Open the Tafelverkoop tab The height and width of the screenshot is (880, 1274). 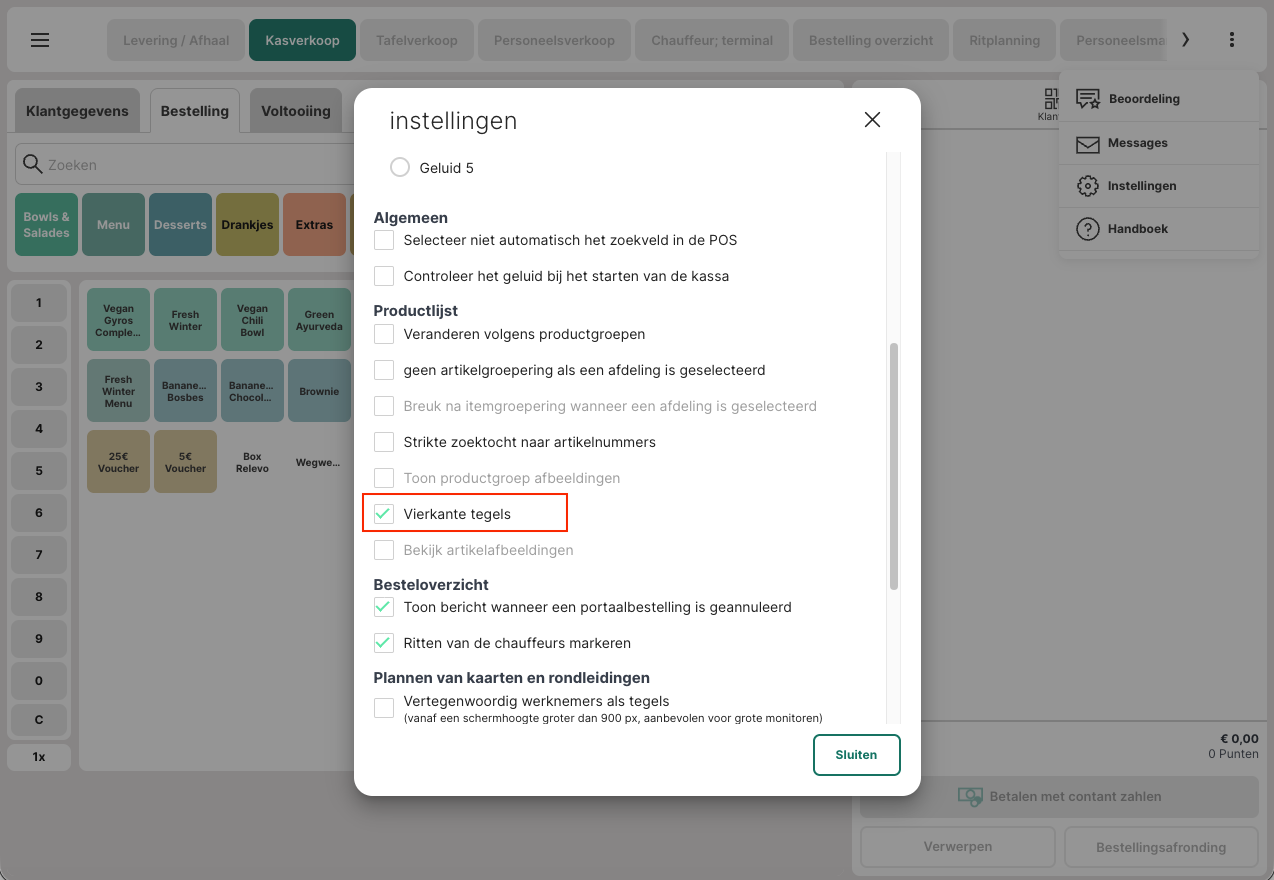[x=417, y=40]
